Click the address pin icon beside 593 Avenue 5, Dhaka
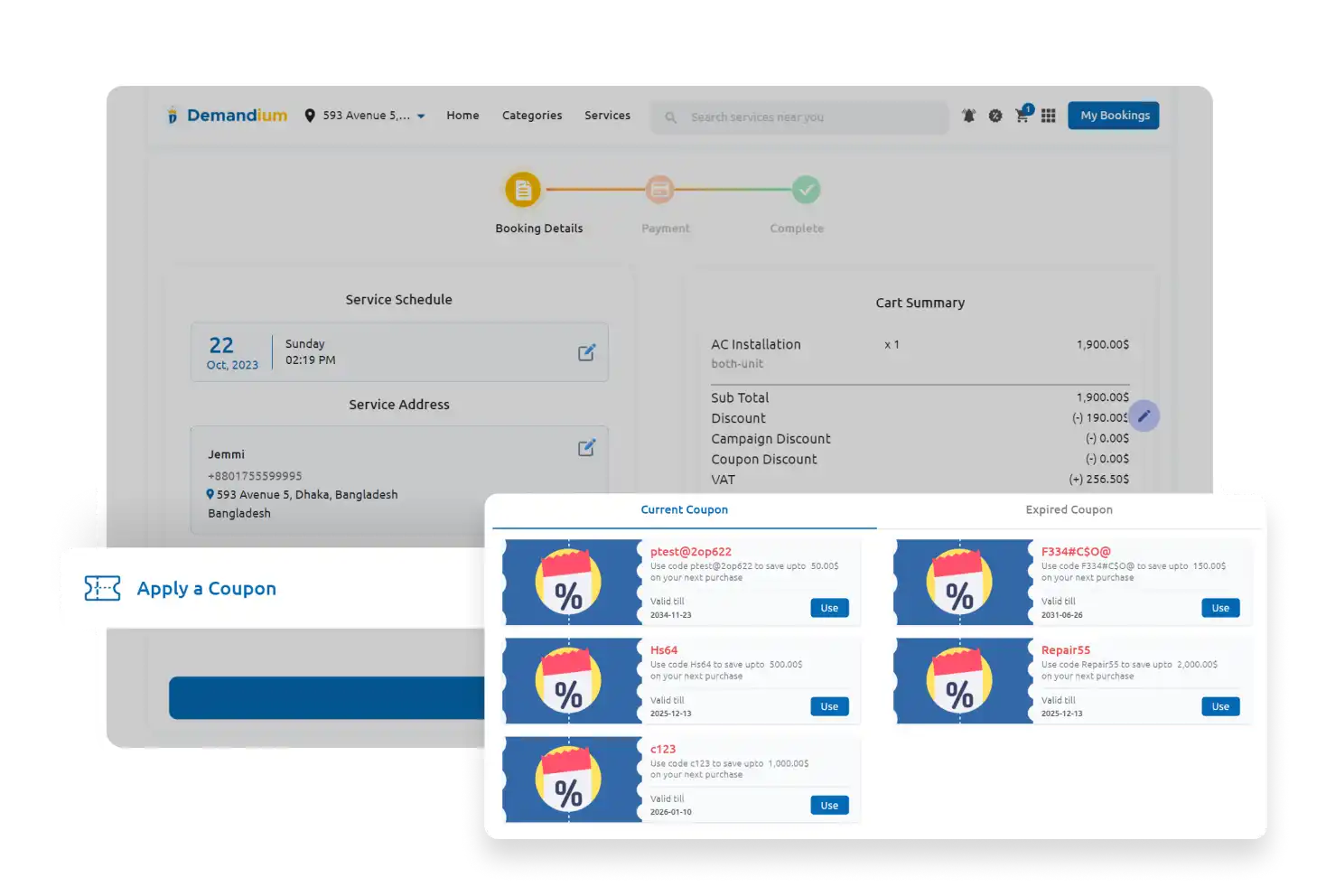The image size is (1326, 896). tap(210, 495)
